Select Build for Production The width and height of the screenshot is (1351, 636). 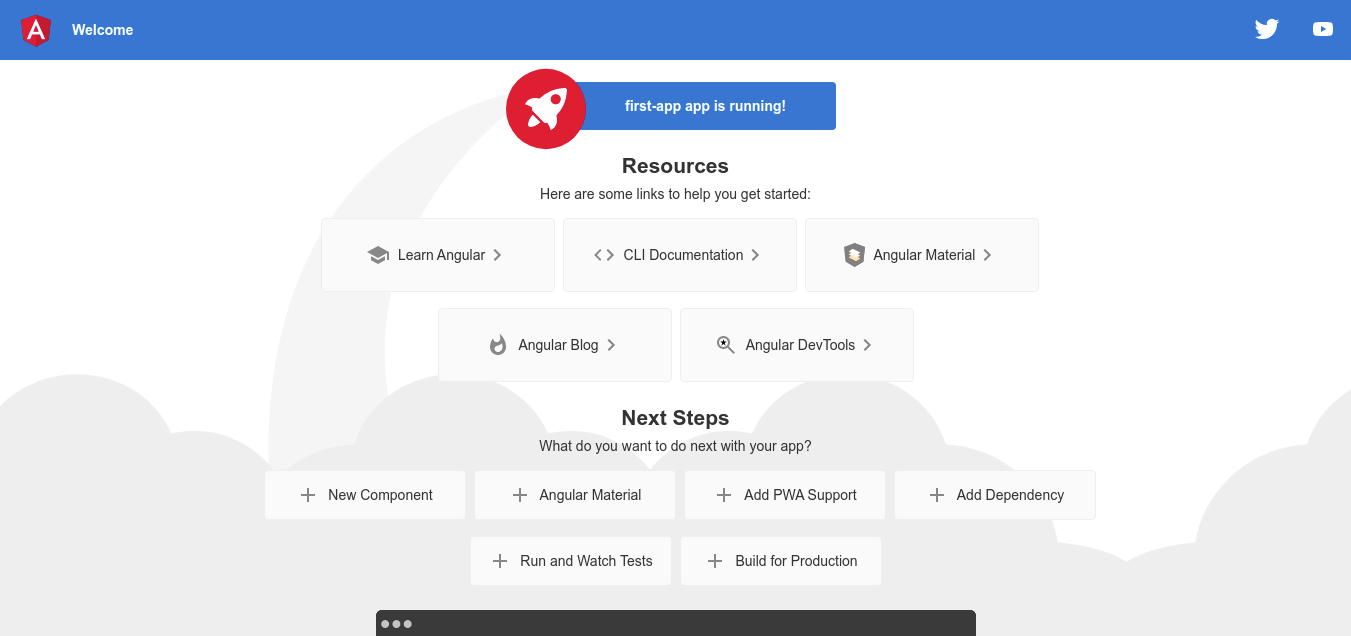pos(781,561)
